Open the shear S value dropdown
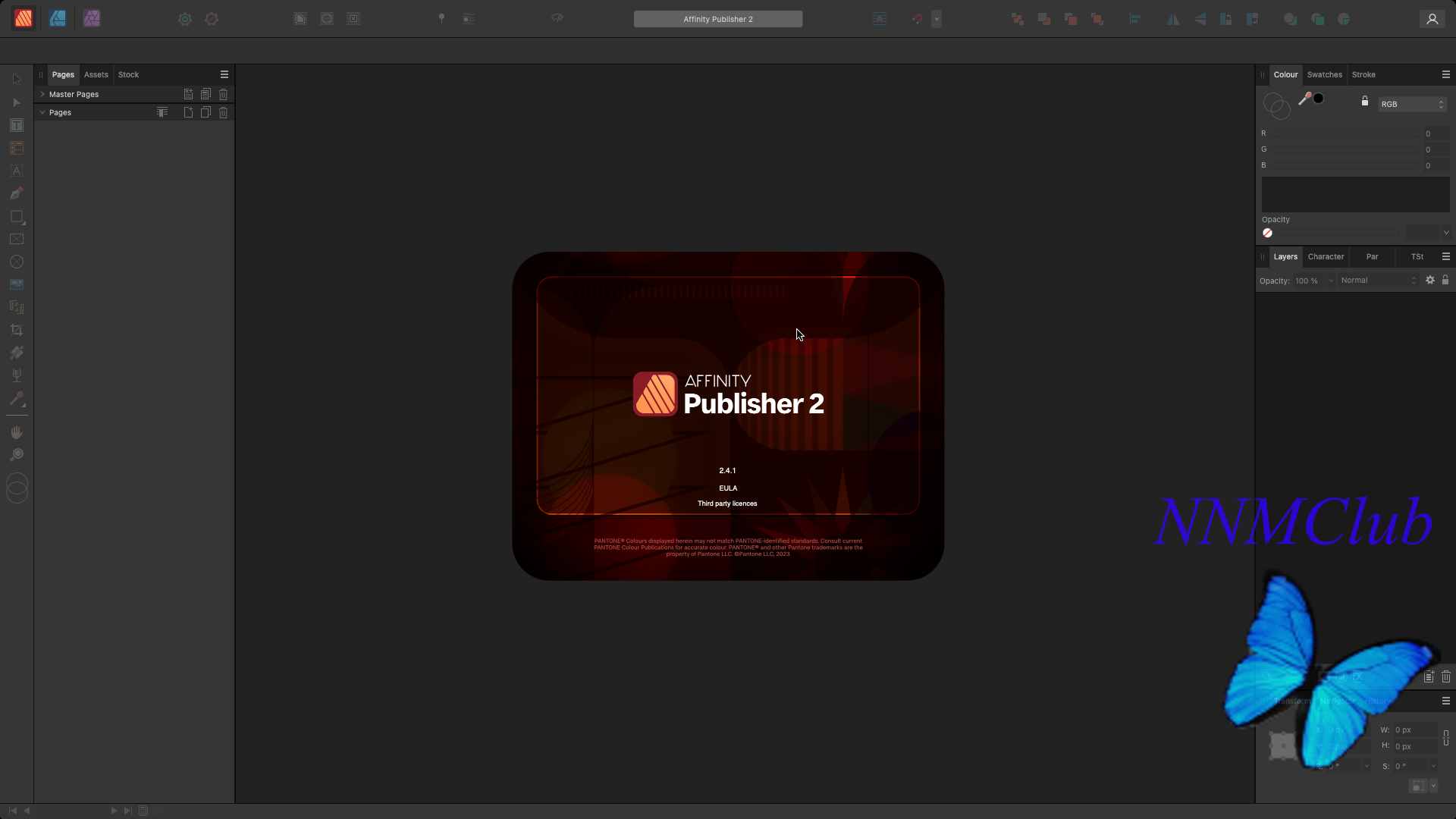1456x819 pixels. coord(1433,767)
